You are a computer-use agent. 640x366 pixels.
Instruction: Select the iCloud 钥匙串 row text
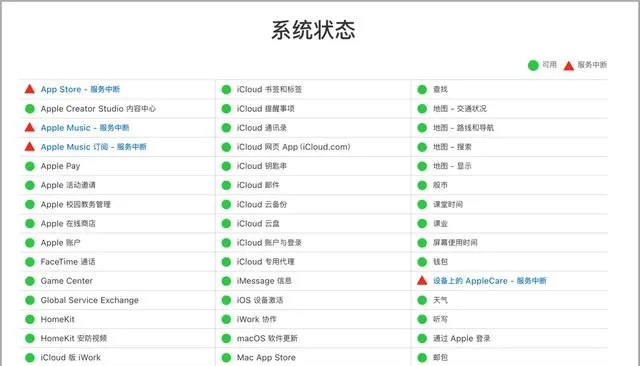(262, 166)
